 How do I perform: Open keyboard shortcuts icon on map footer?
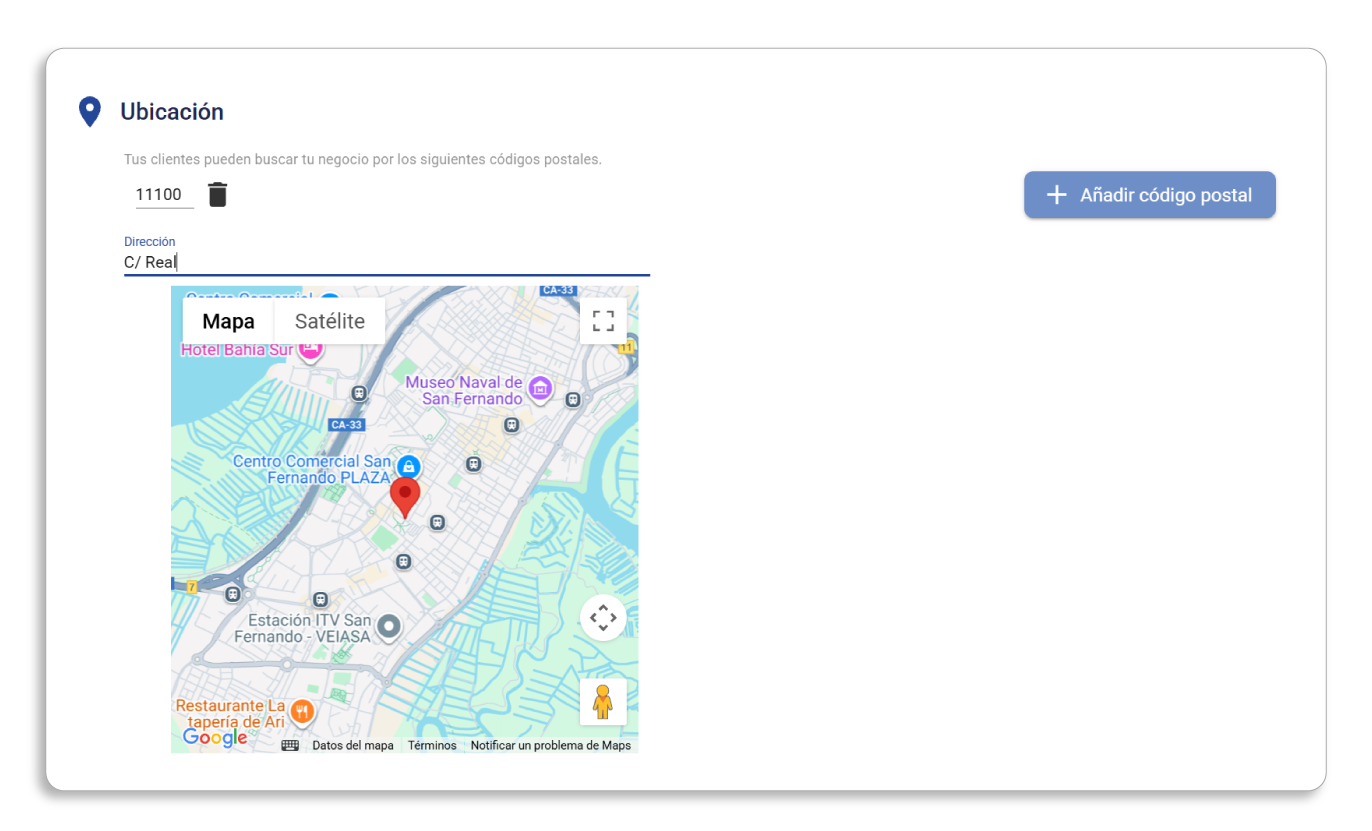(x=290, y=746)
